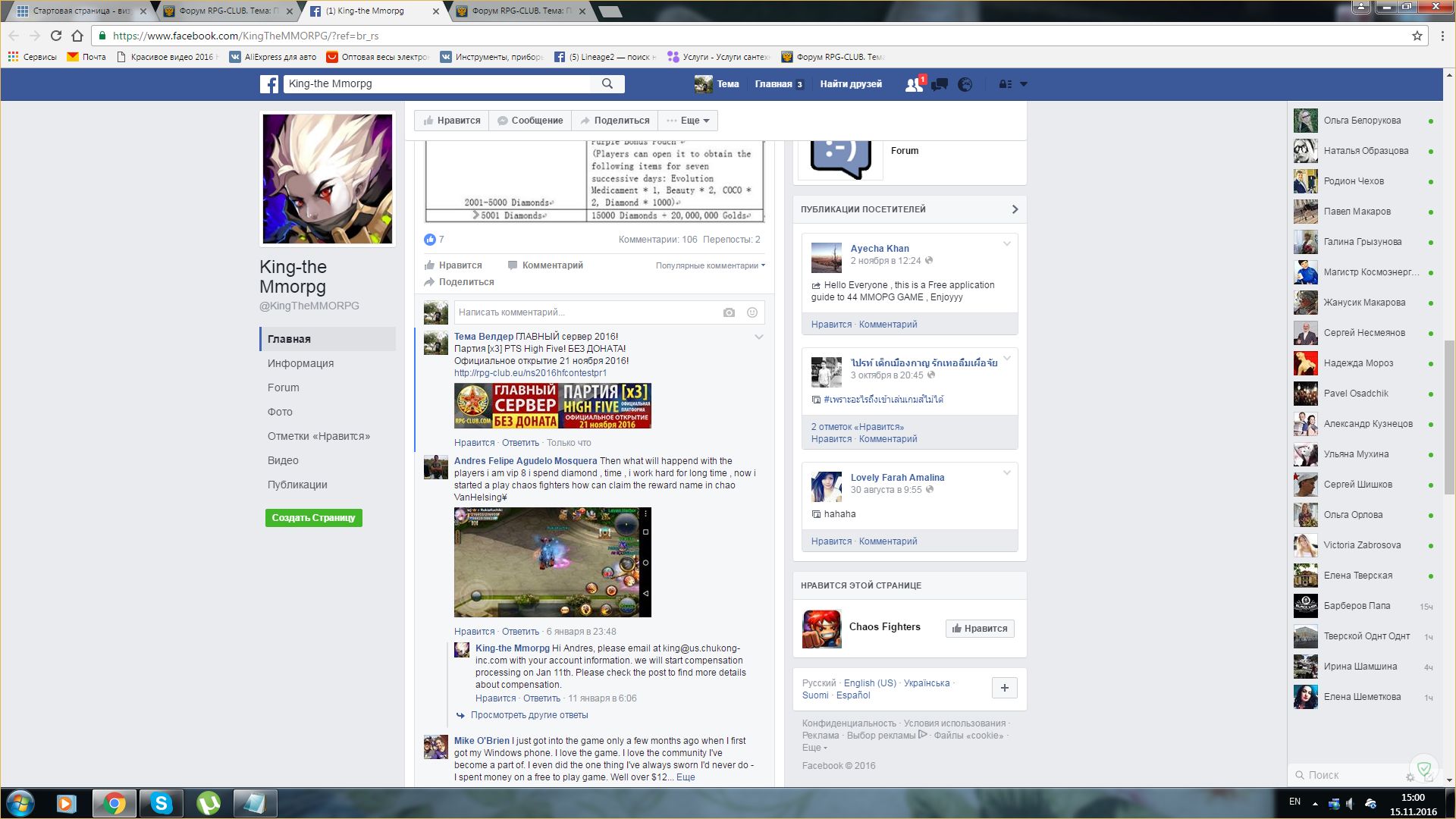Open Информация in left sidebar
This screenshot has height=819, width=1456.
pyautogui.click(x=300, y=363)
